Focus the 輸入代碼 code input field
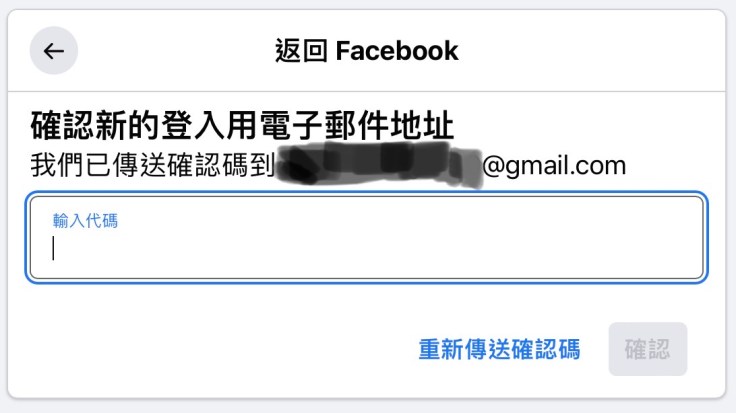736x413 pixels. (367, 237)
